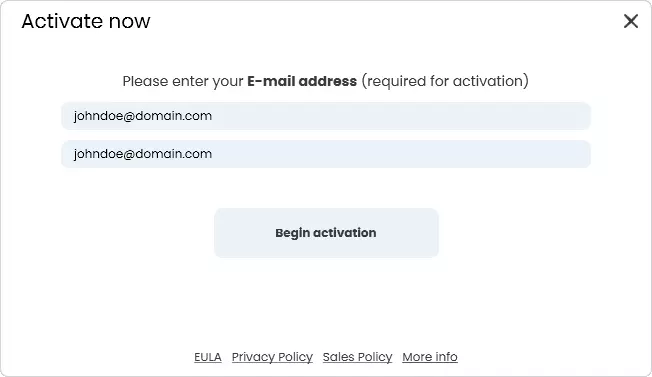Select the primary e-mail input box

click(326, 116)
